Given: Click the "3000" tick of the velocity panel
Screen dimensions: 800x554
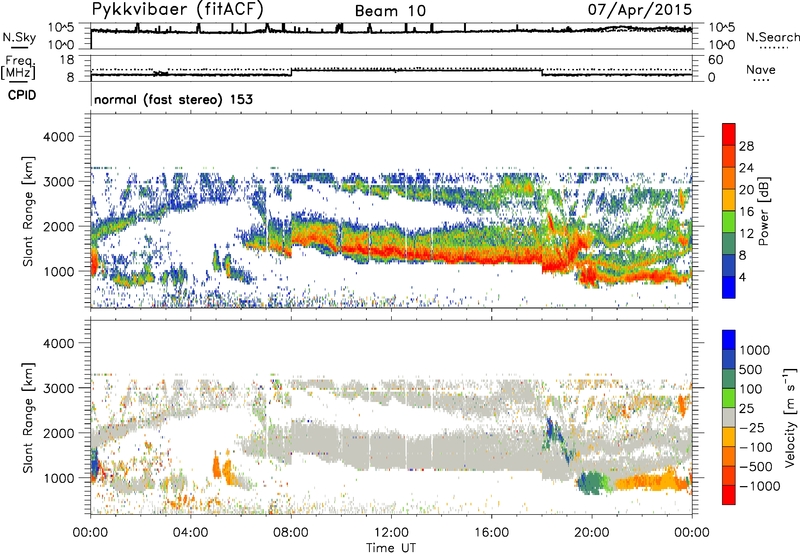Looking at the screenshot, I should 59,388.
